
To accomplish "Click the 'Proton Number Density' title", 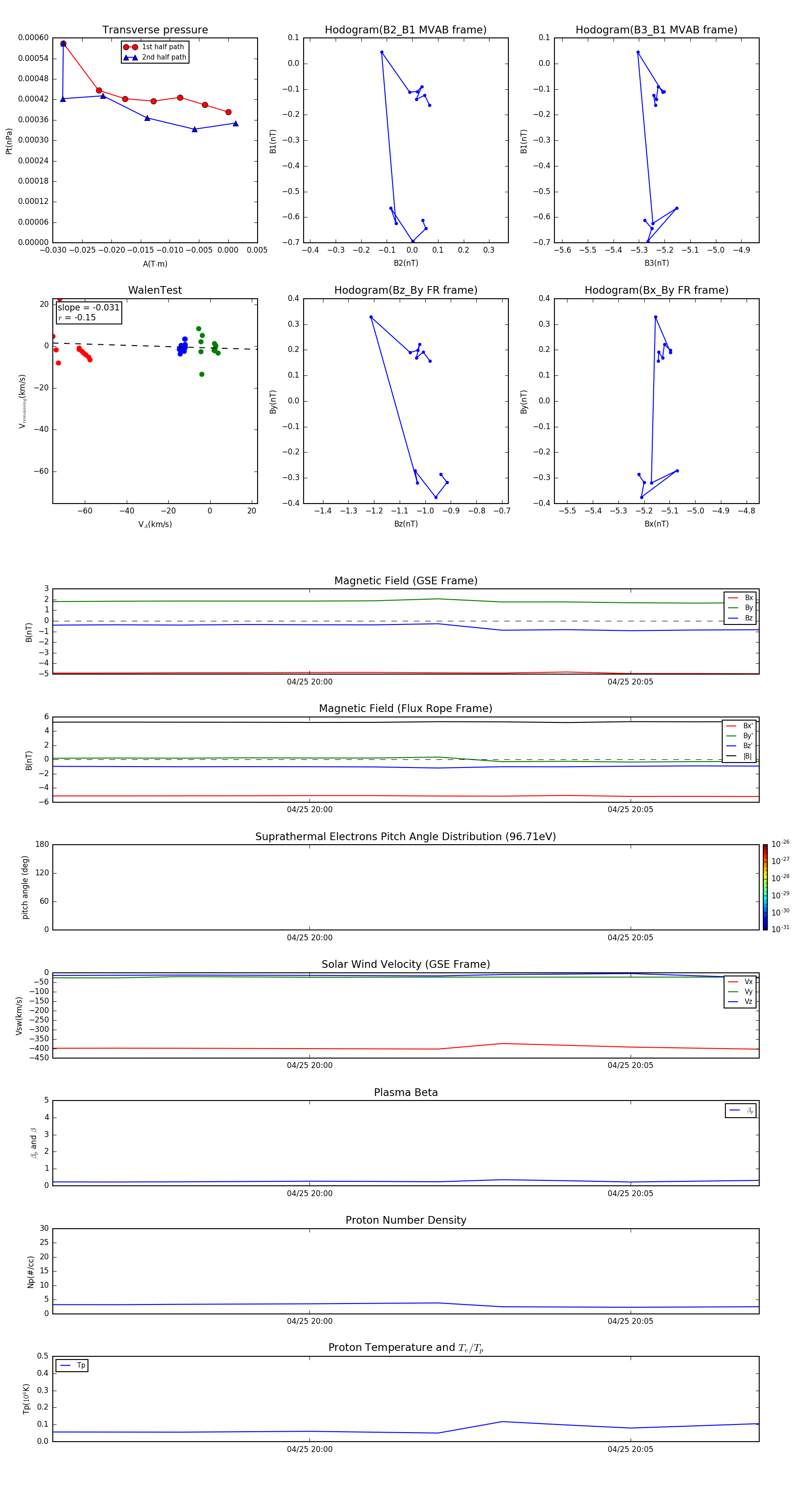I will pyautogui.click(x=406, y=1220).
